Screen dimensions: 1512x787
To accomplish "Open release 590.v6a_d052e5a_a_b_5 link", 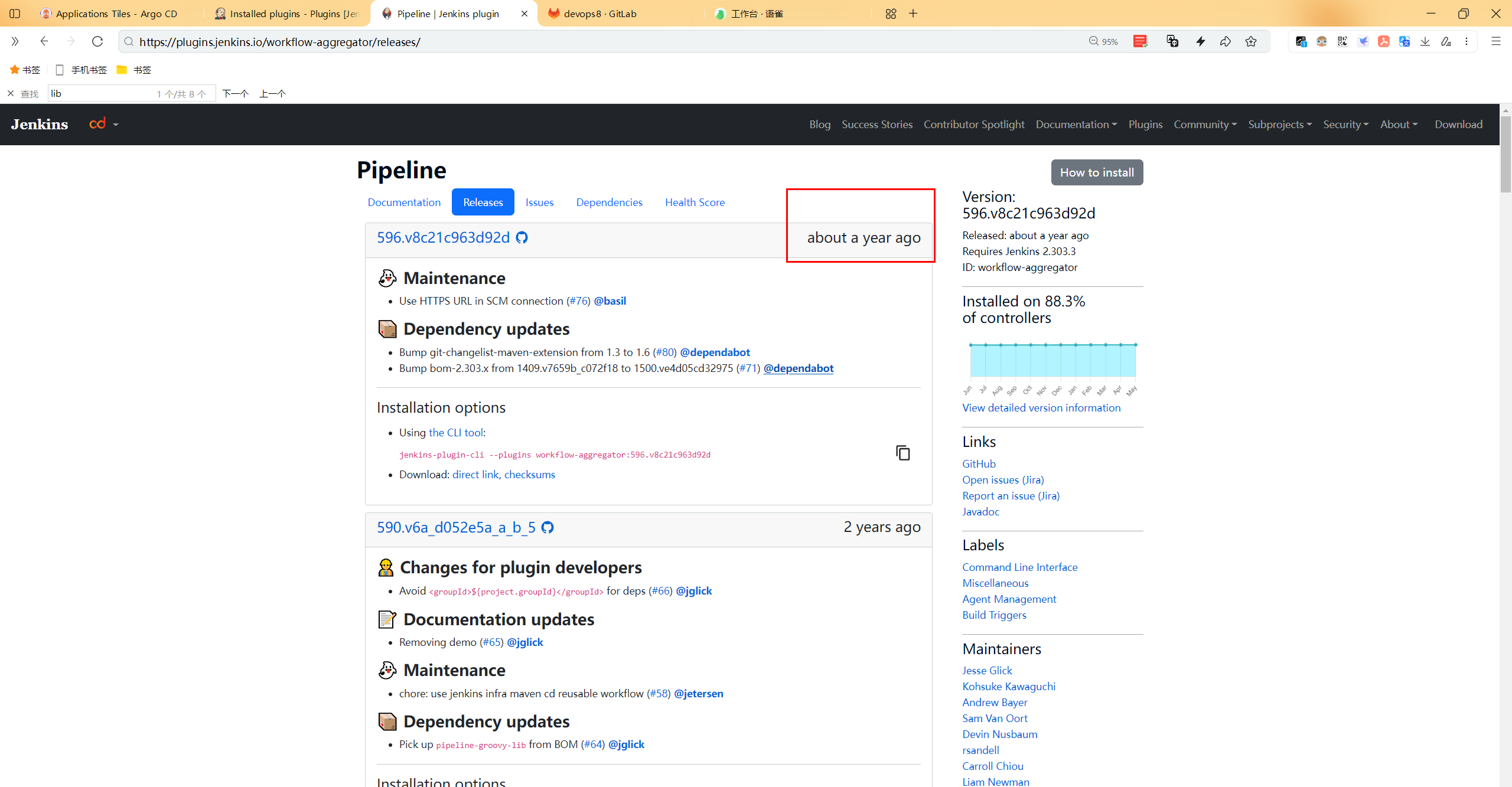I will [x=456, y=527].
